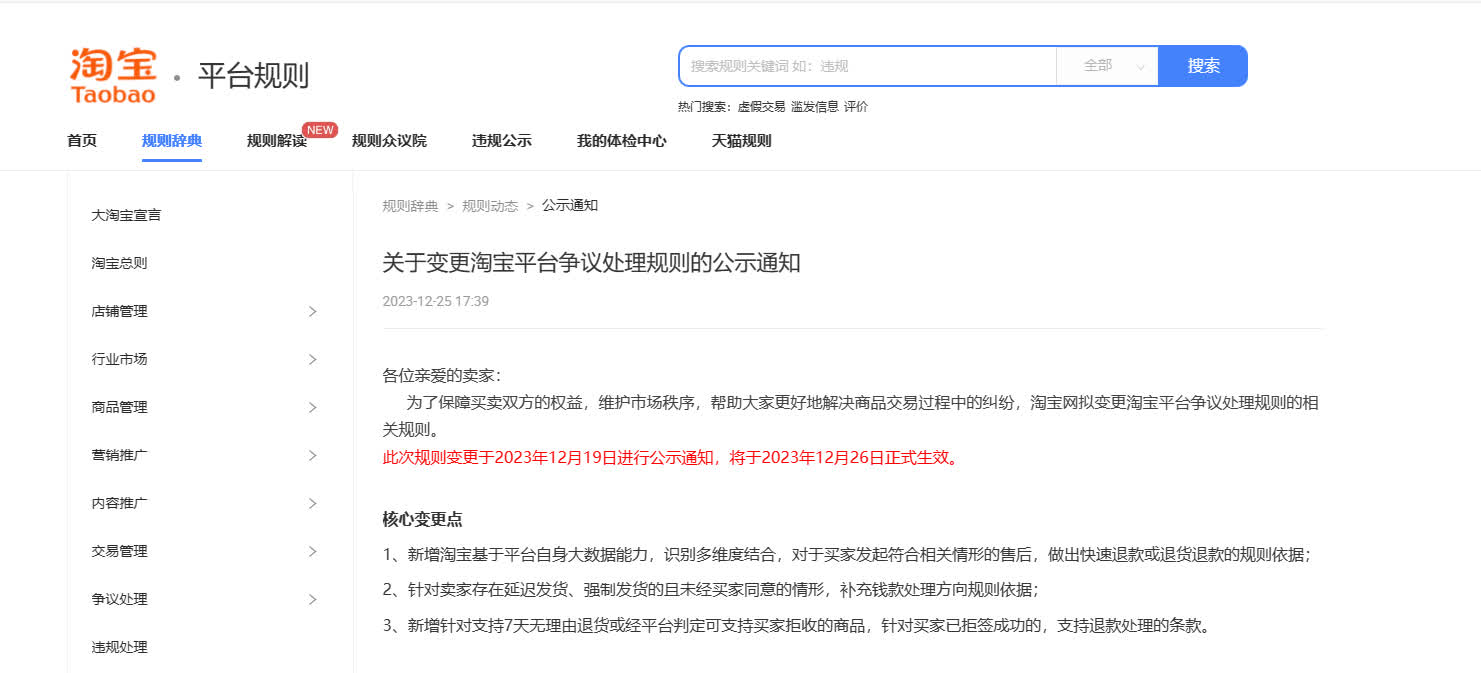Switch to the 规则众议院 tab
This screenshot has width=1481, height=673.
point(389,141)
